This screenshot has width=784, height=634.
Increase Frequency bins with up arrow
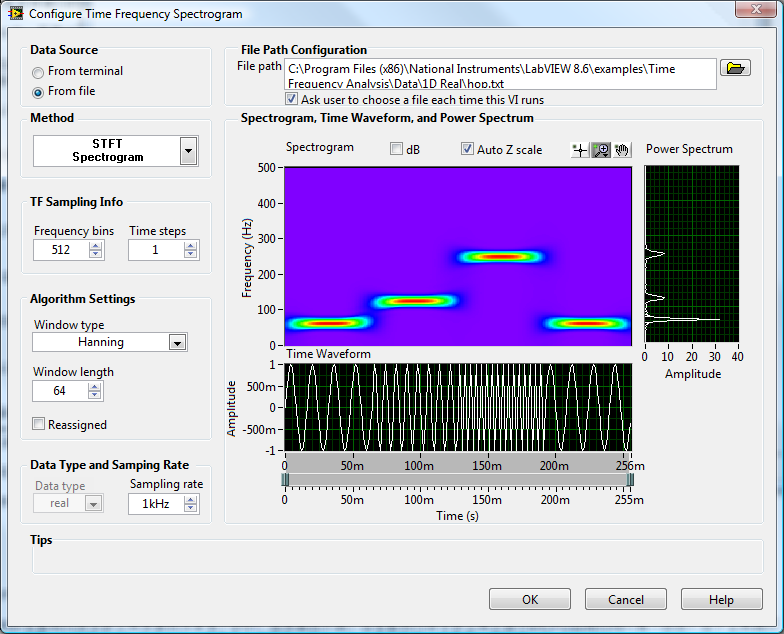95,245
